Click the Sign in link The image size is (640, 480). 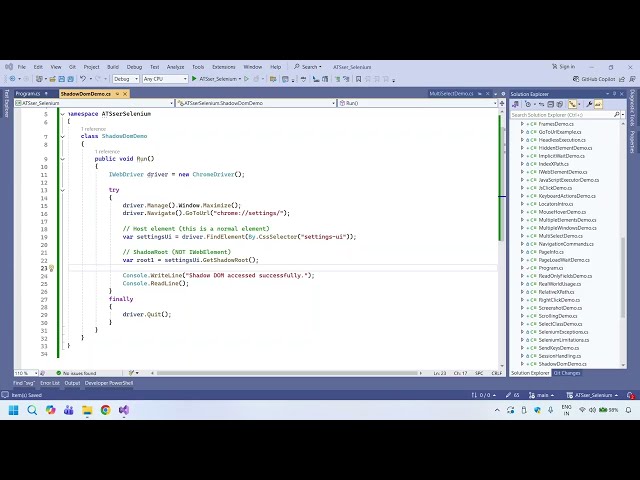[564, 67]
